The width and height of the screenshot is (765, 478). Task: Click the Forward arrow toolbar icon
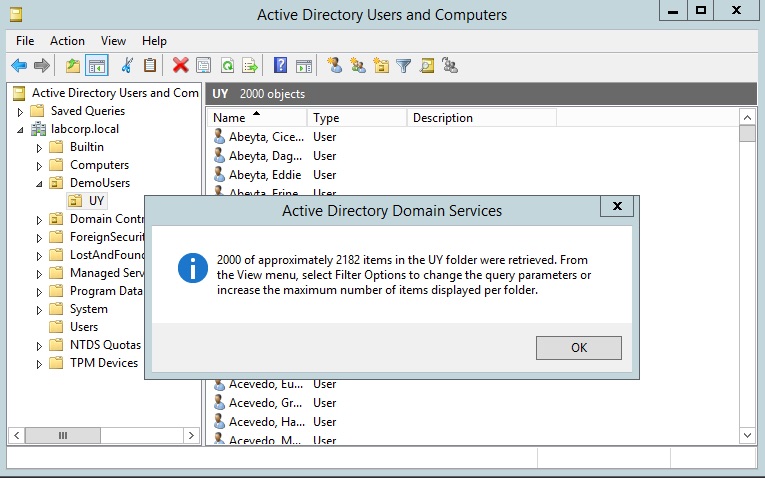pos(42,65)
